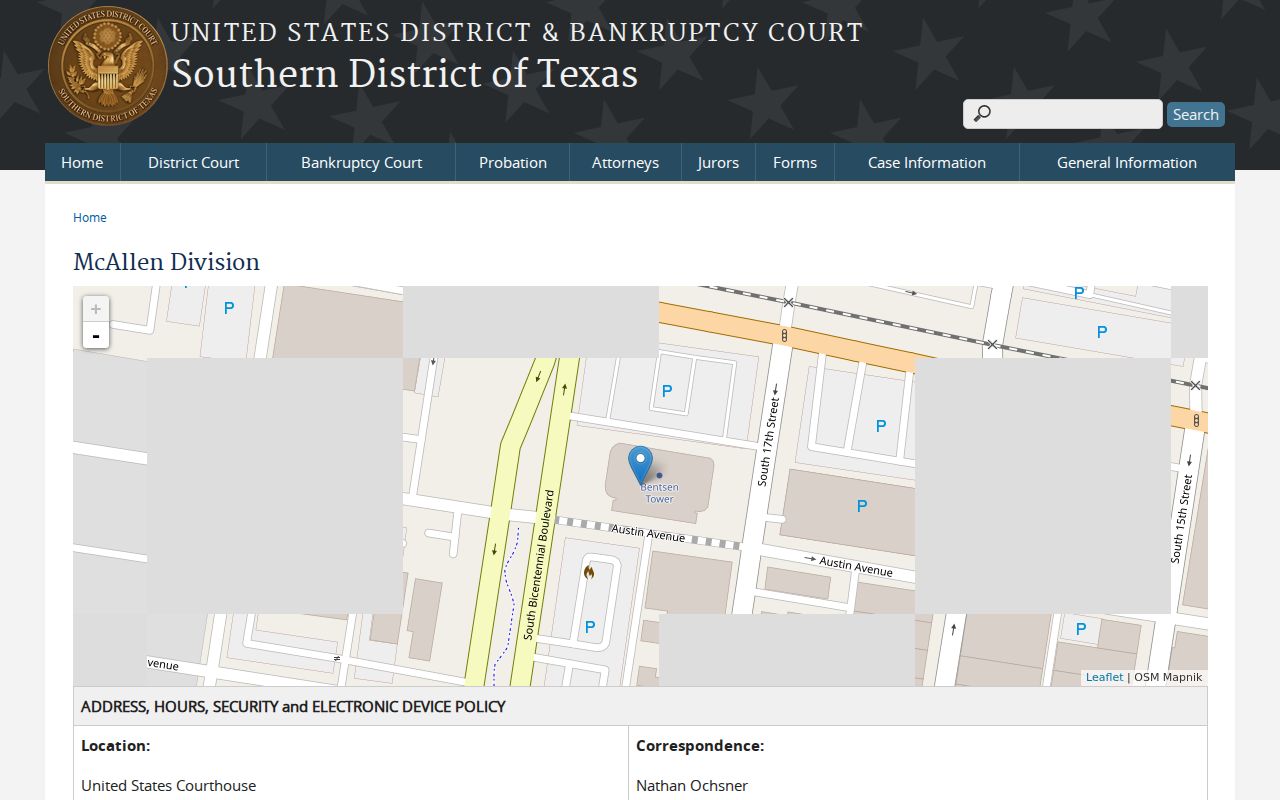Zoom in the map with the plus button
This screenshot has height=800, width=1280.
[96, 309]
